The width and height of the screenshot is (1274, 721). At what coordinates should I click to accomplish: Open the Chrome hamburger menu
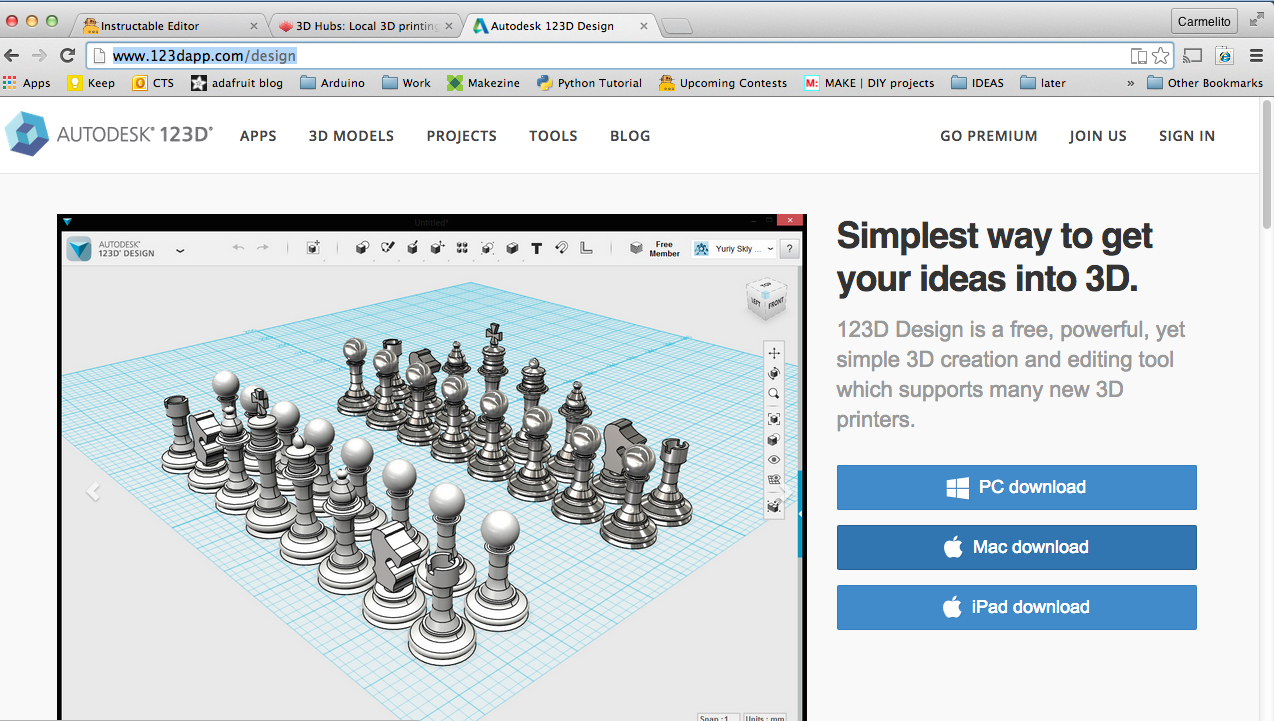[x=1255, y=56]
